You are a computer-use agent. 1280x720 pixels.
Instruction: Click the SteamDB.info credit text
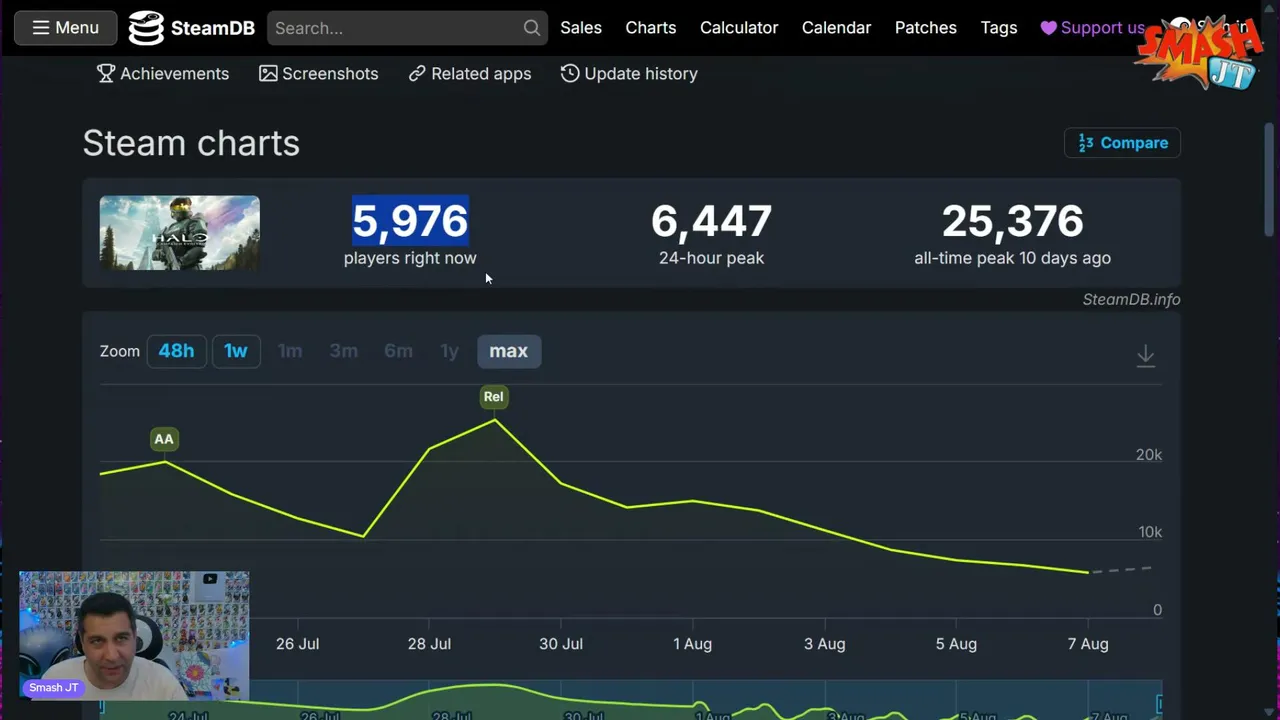pyautogui.click(x=1131, y=299)
